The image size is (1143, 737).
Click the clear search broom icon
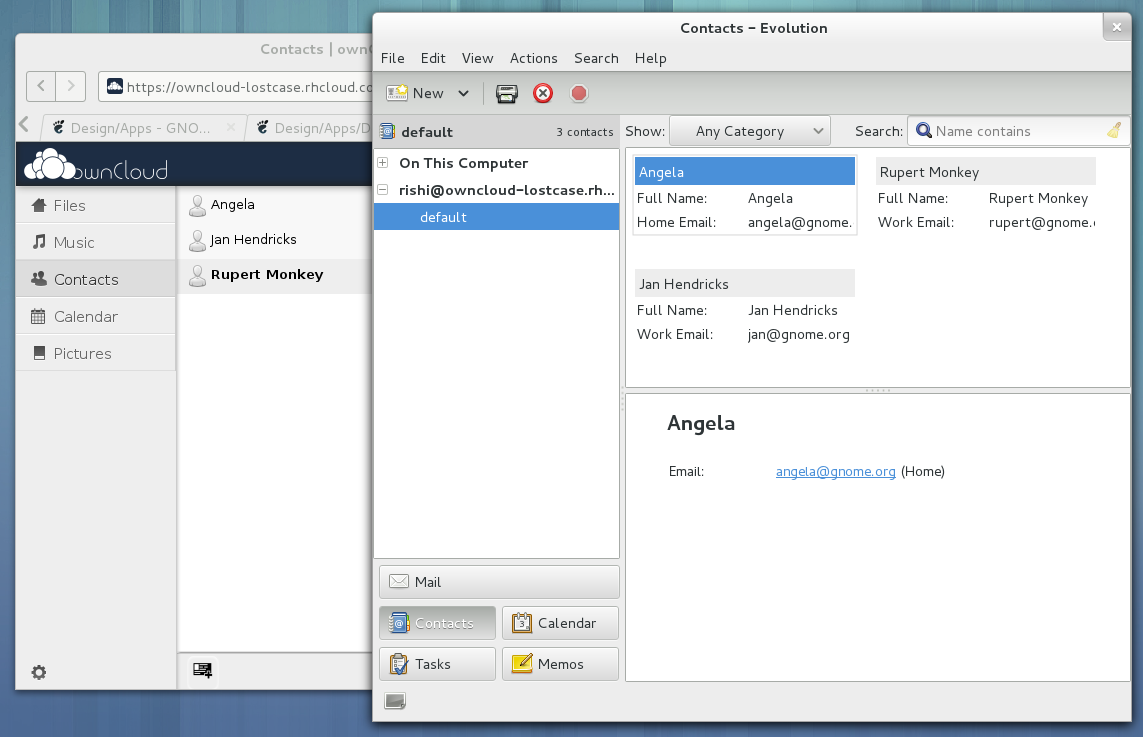pyautogui.click(x=1114, y=130)
